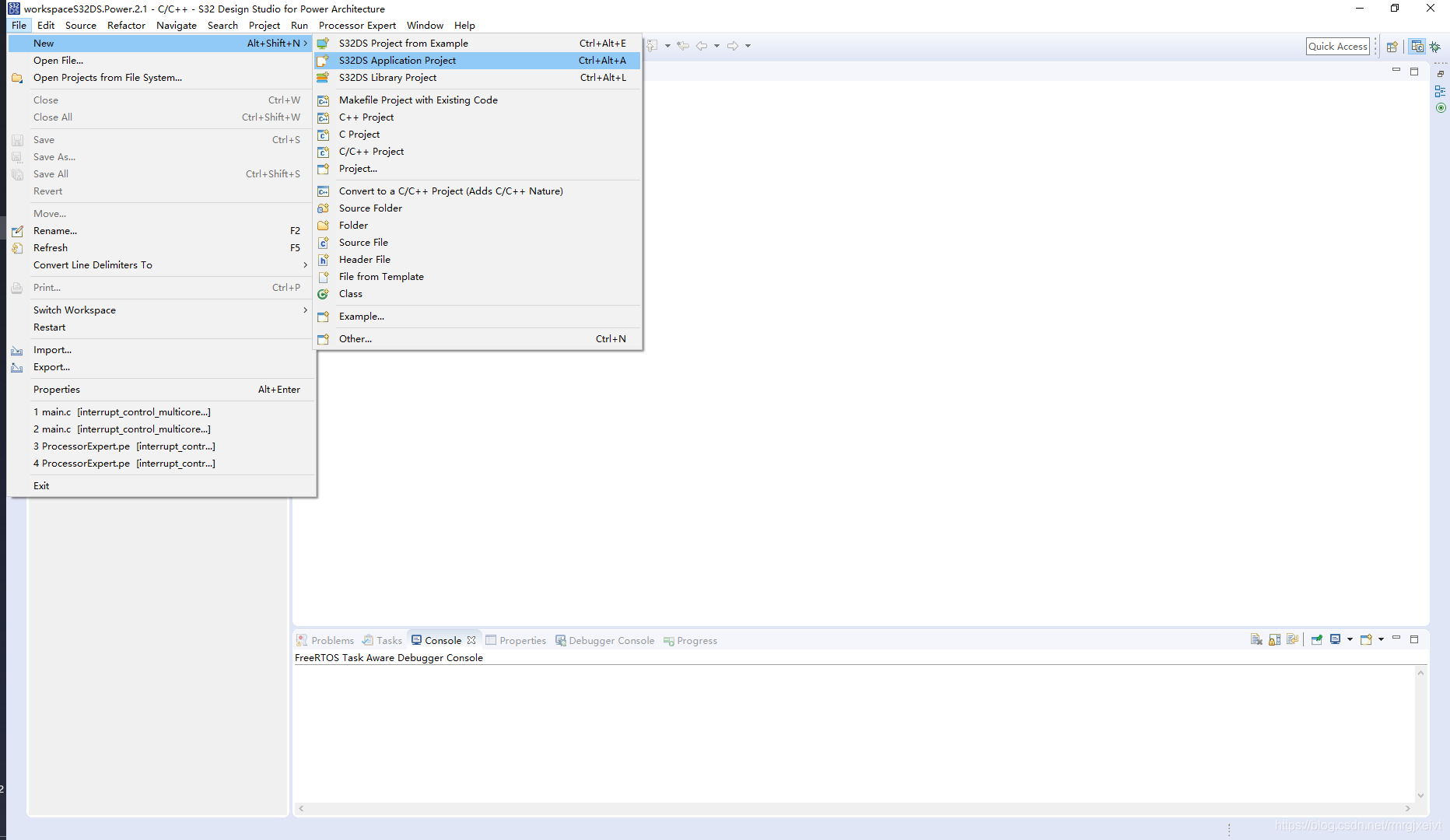Switch to the Tasks tab
Screen dimensions: 1450x840
[x=382, y=640]
